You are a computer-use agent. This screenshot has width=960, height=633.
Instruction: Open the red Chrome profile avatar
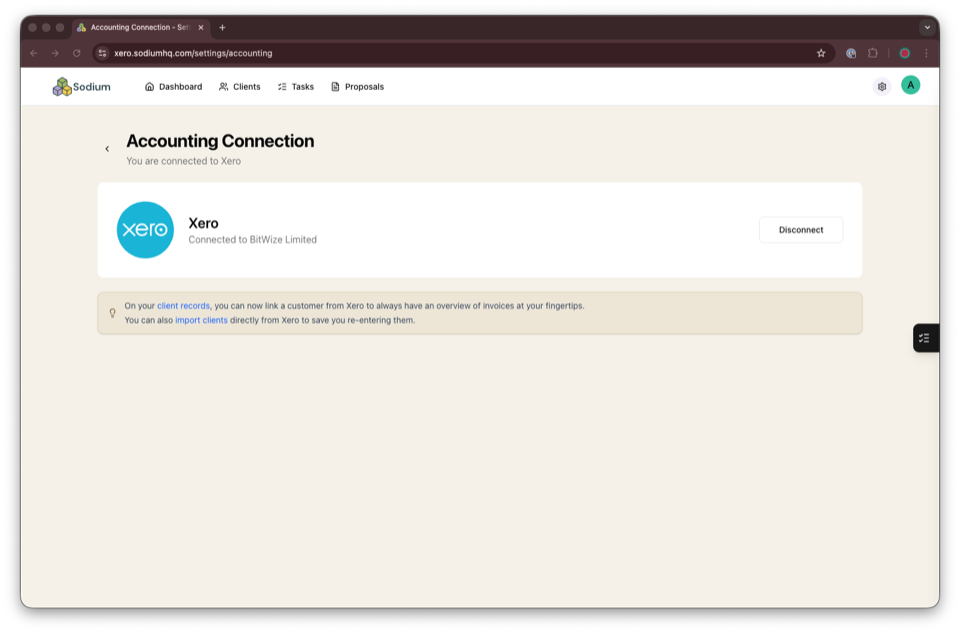[x=905, y=53]
